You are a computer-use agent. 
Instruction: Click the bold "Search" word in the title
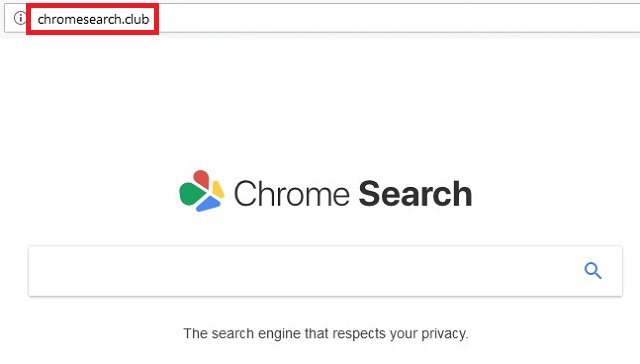coord(415,194)
